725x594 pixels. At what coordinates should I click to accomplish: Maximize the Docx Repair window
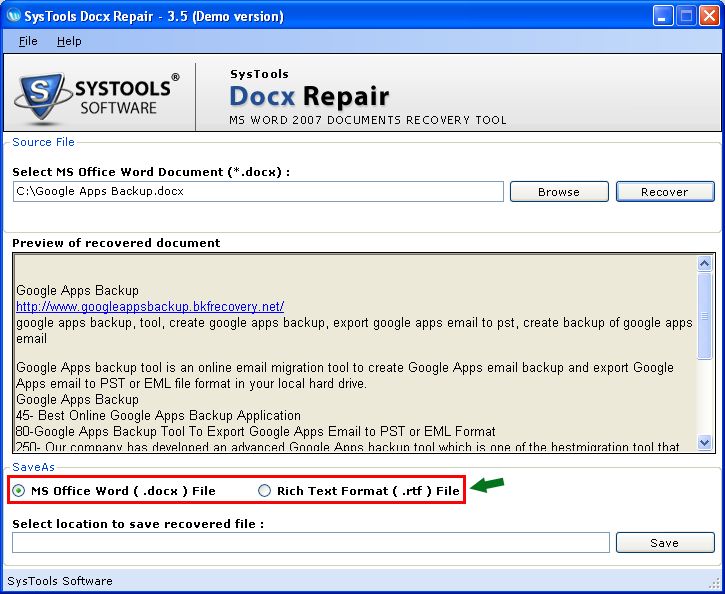(x=686, y=16)
